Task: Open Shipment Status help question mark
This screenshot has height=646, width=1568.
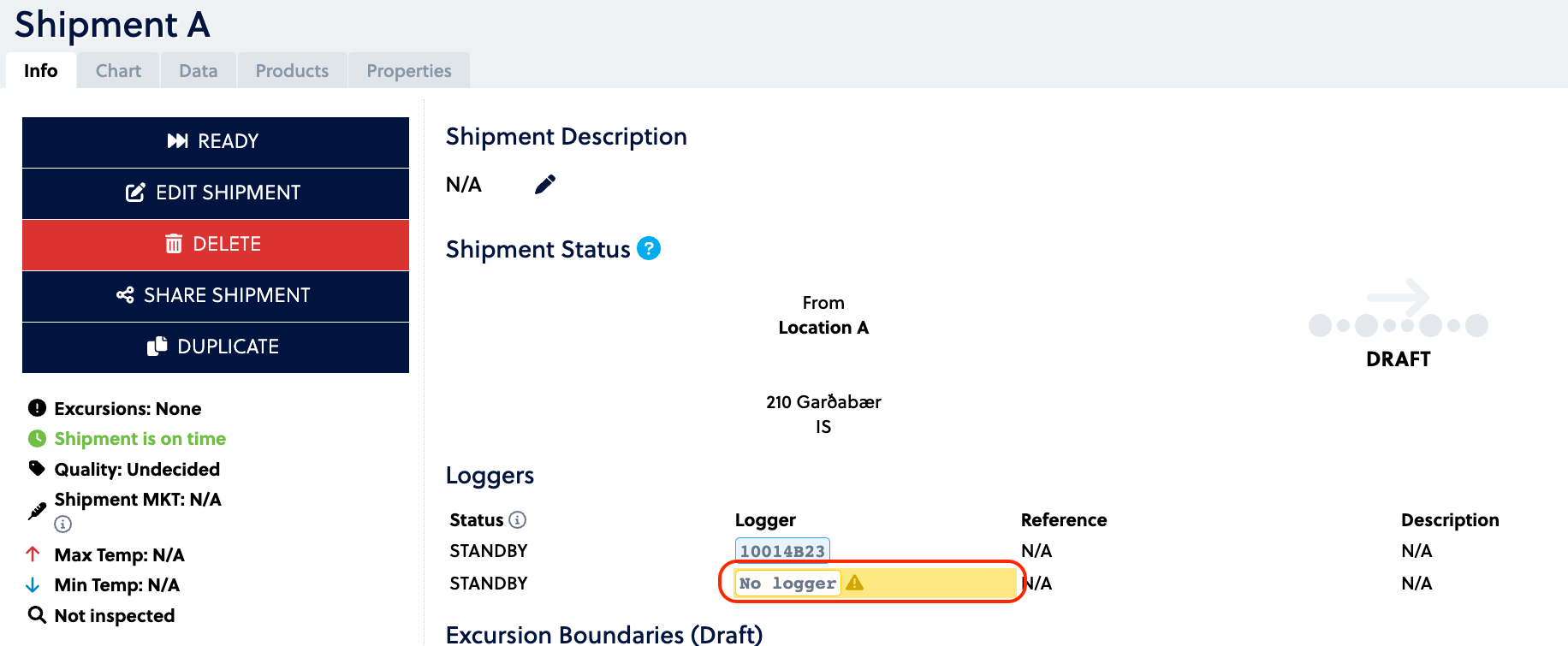Action: point(649,248)
